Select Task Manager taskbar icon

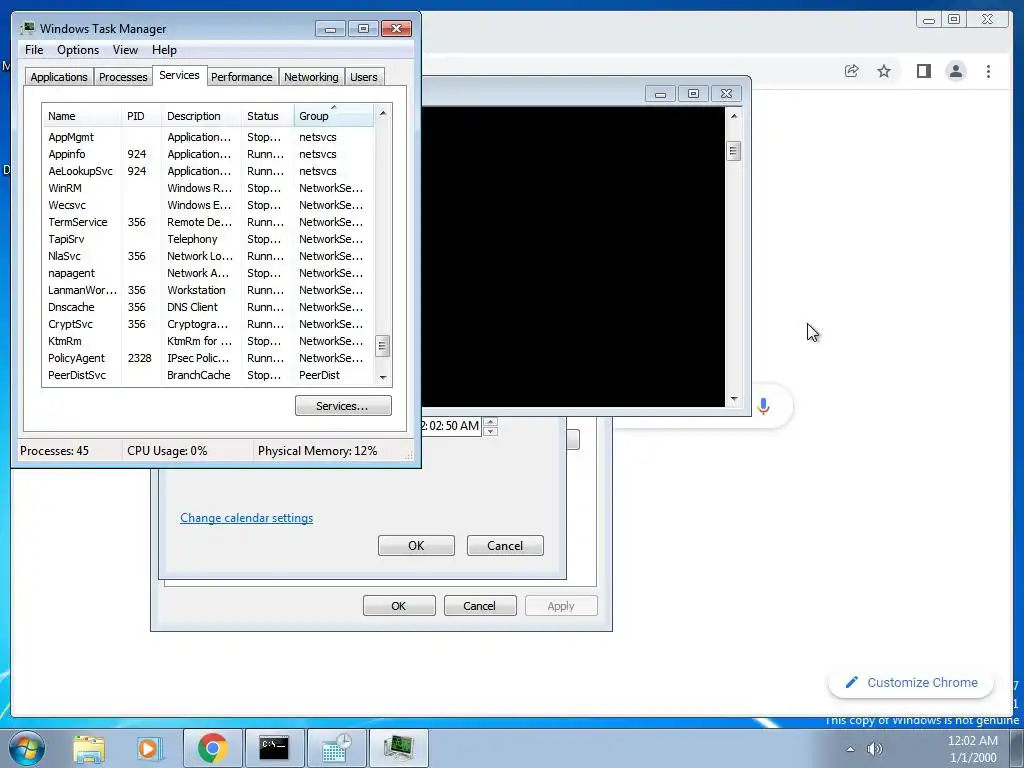click(x=398, y=748)
